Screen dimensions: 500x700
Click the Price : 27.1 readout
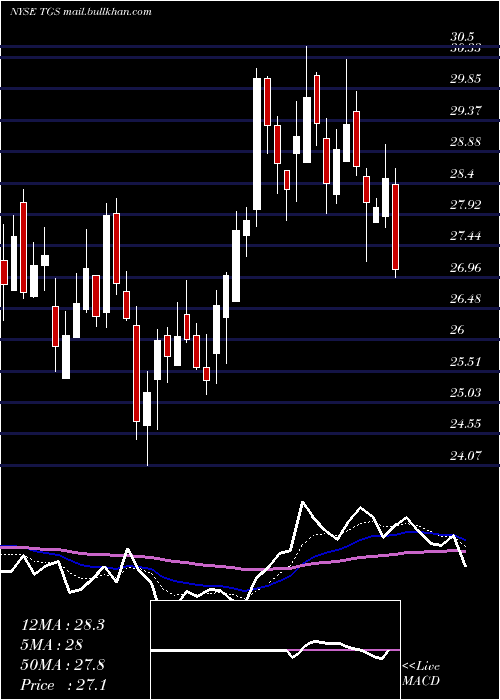[62, 685]
